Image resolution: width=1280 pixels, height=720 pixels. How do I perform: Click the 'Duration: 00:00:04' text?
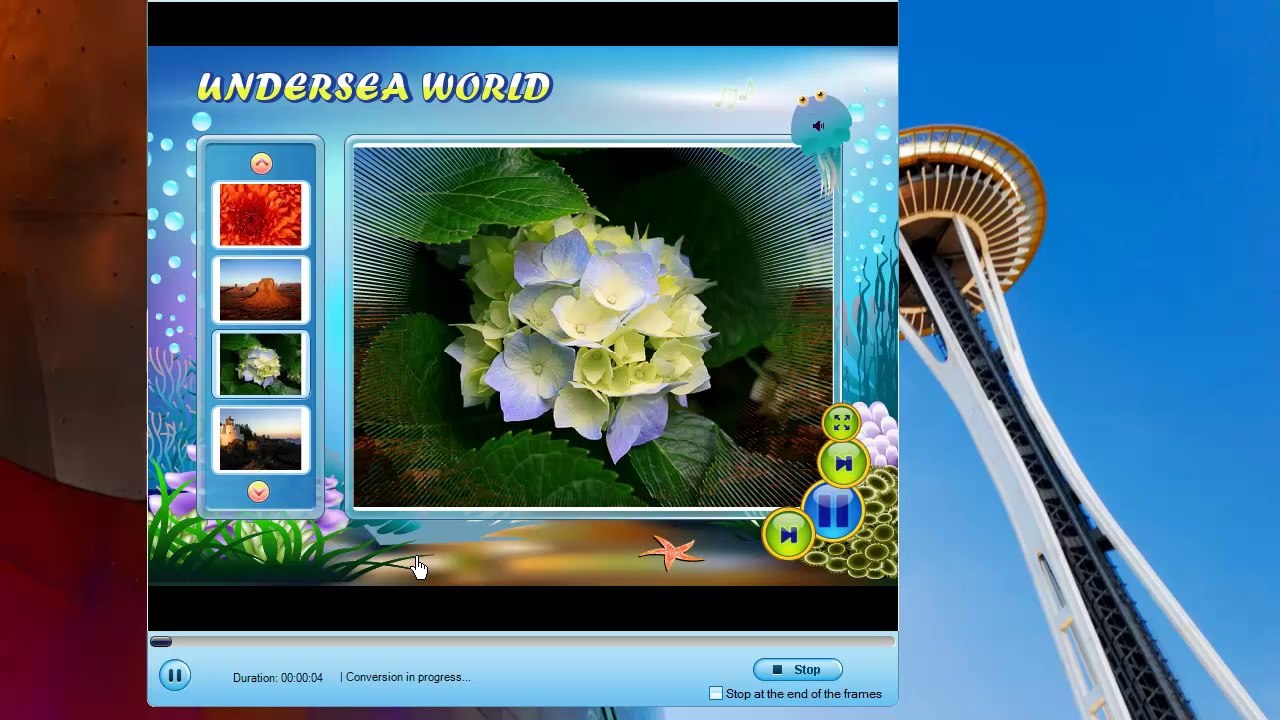(x=278, y=678)
